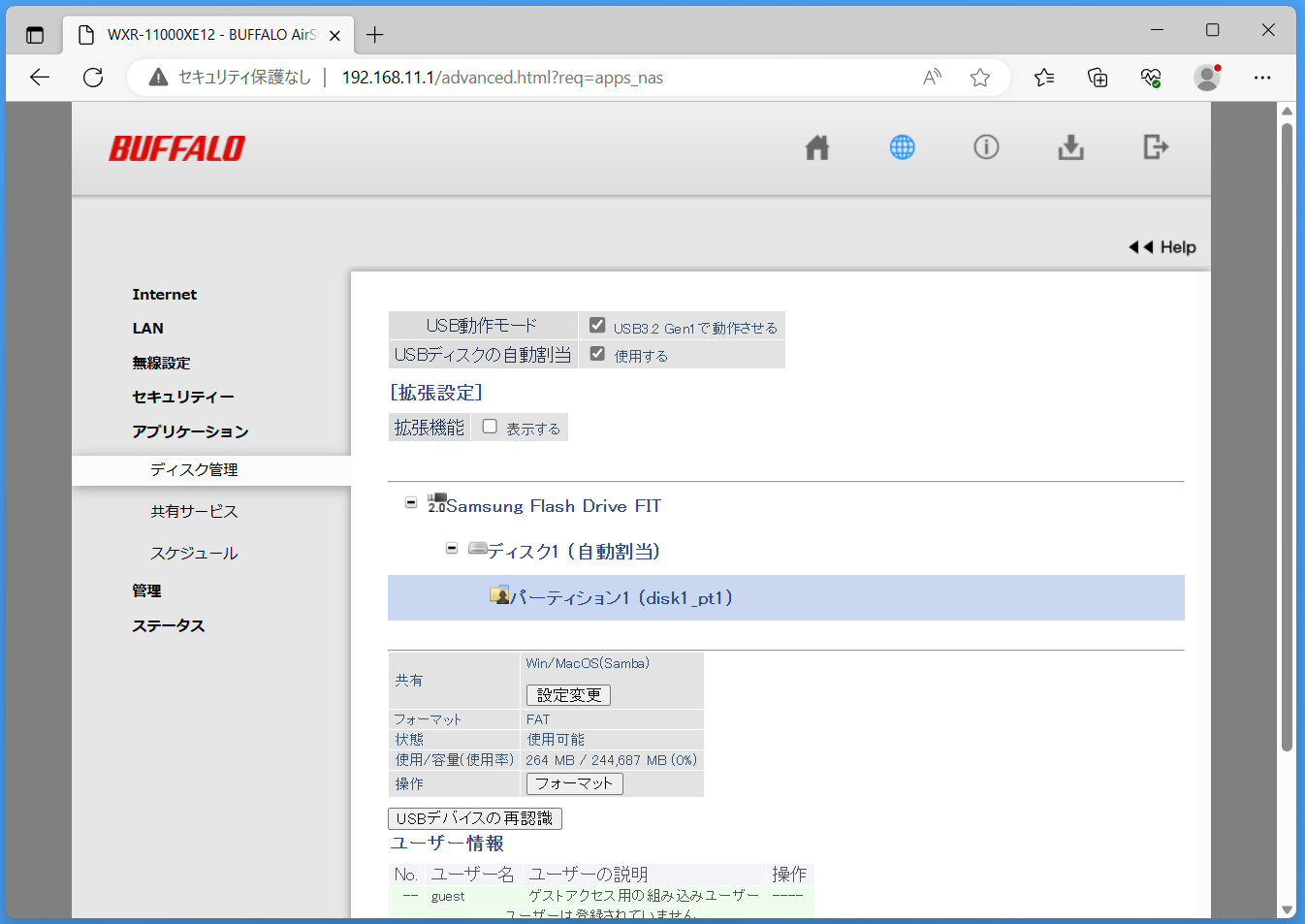Viewport: 1305px width, 924px height.
Task: Open the セキュリティー menu
Action: (182, 397)
